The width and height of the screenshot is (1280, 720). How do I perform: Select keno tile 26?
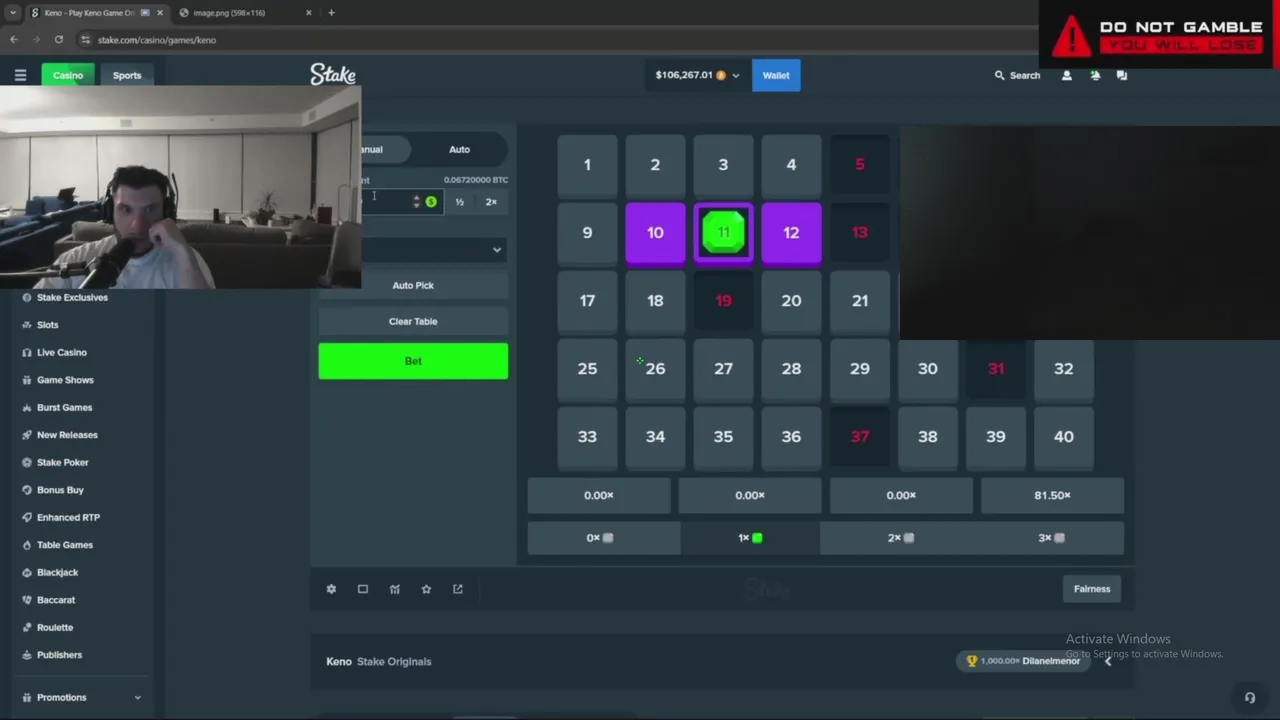pyautogui.click(x=655, y=369)
